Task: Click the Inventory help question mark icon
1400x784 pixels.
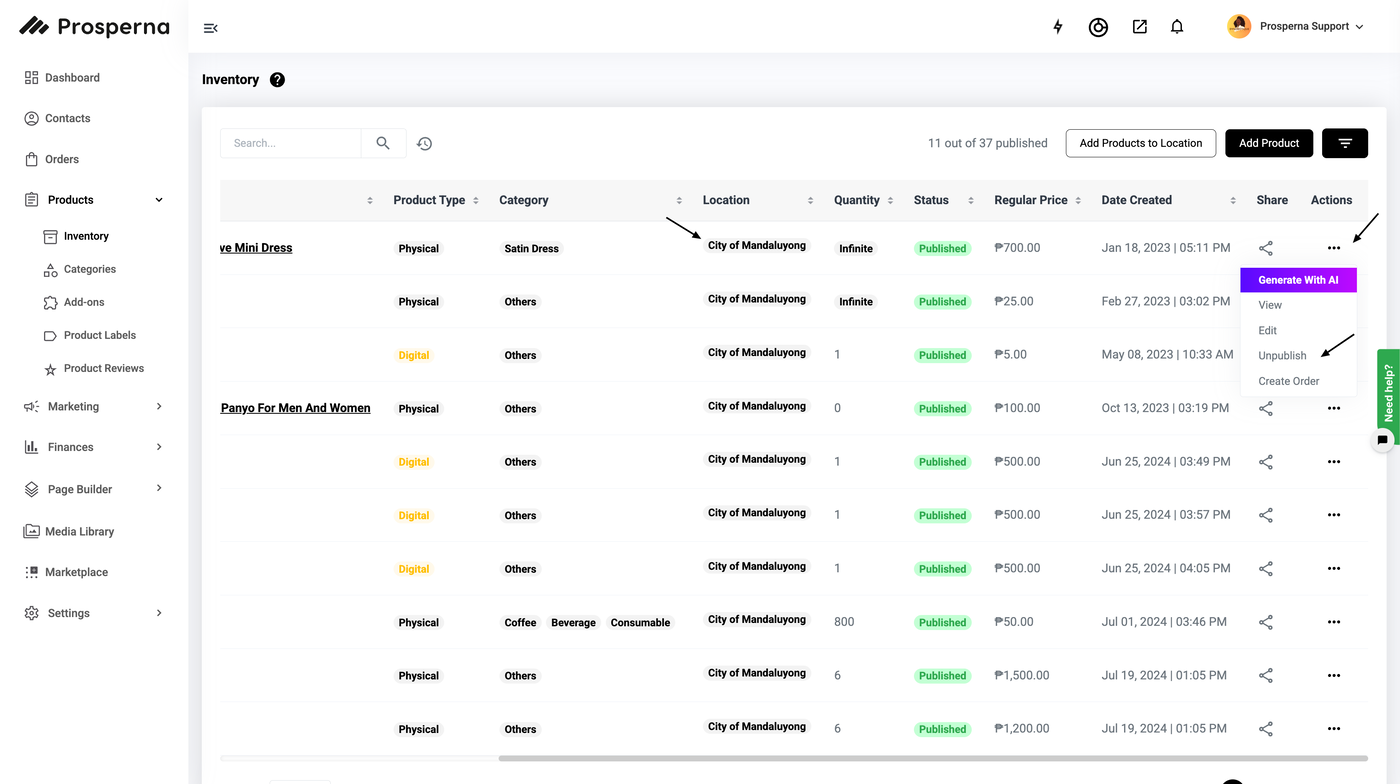Action: coord(277,80)
